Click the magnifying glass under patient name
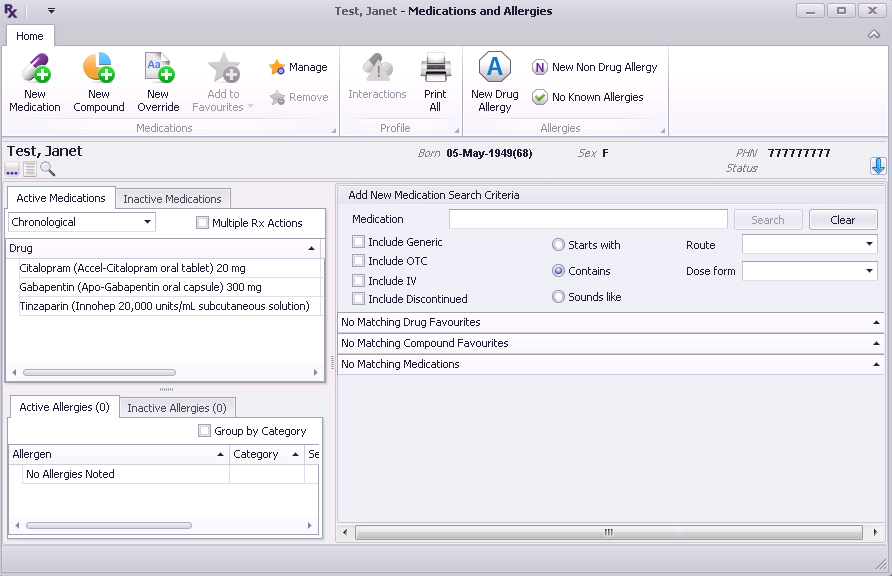This screenshot has width=892, height=576. pos(48,169)
